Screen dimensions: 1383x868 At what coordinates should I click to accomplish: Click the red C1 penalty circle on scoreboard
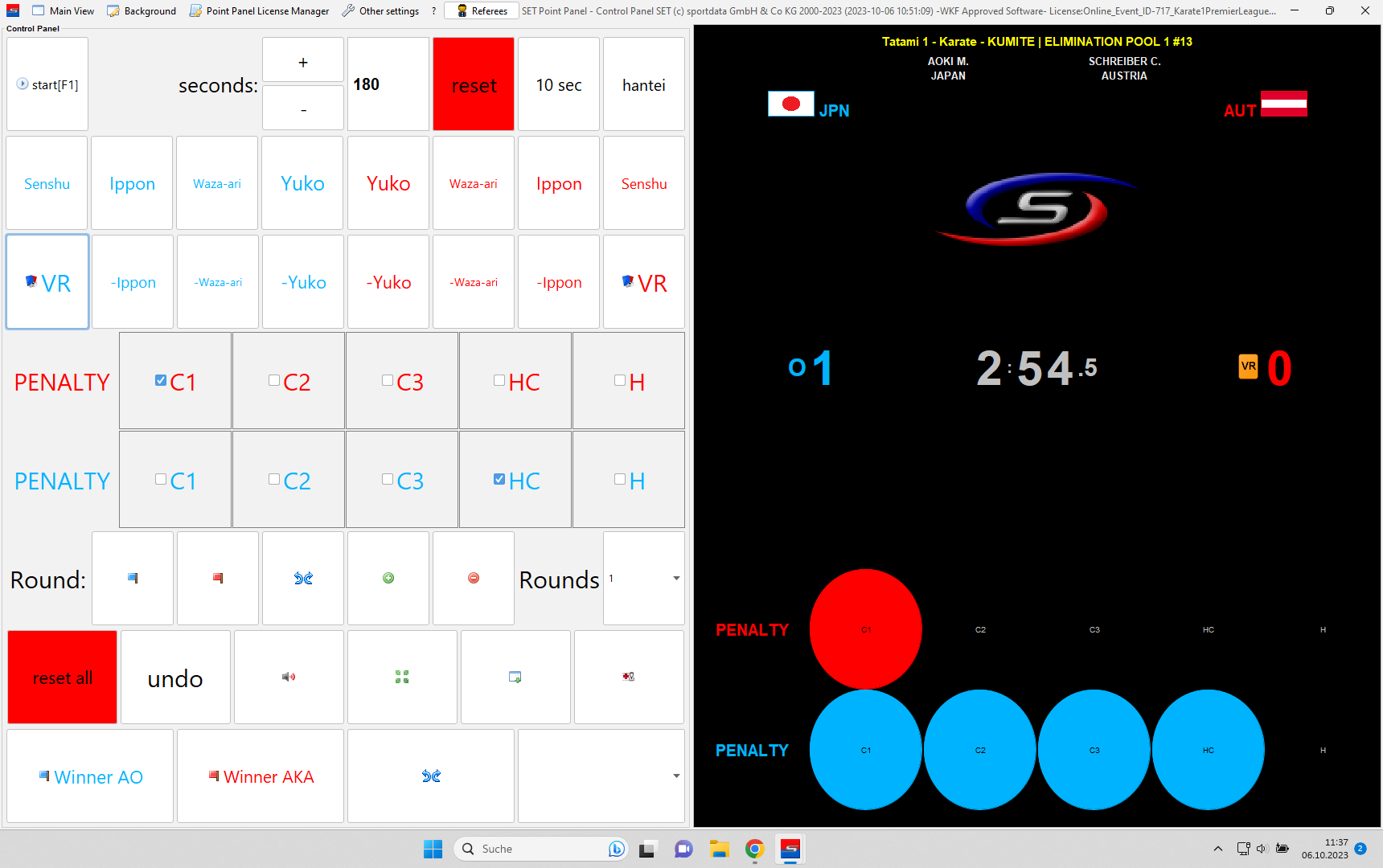866,629
